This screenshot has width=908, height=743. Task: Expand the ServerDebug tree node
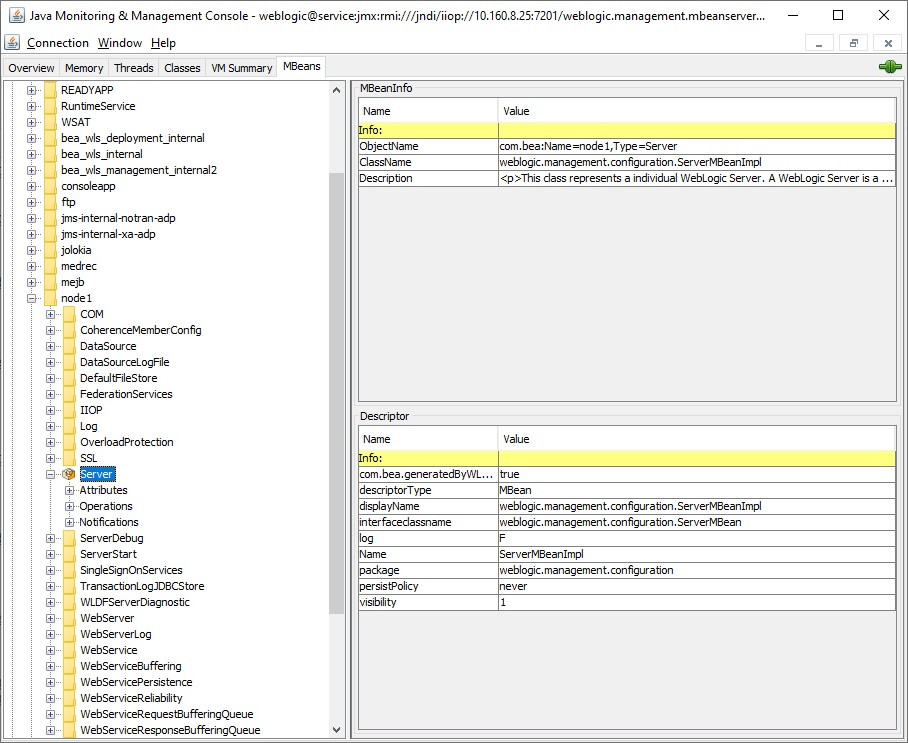[x=51, y=538]
